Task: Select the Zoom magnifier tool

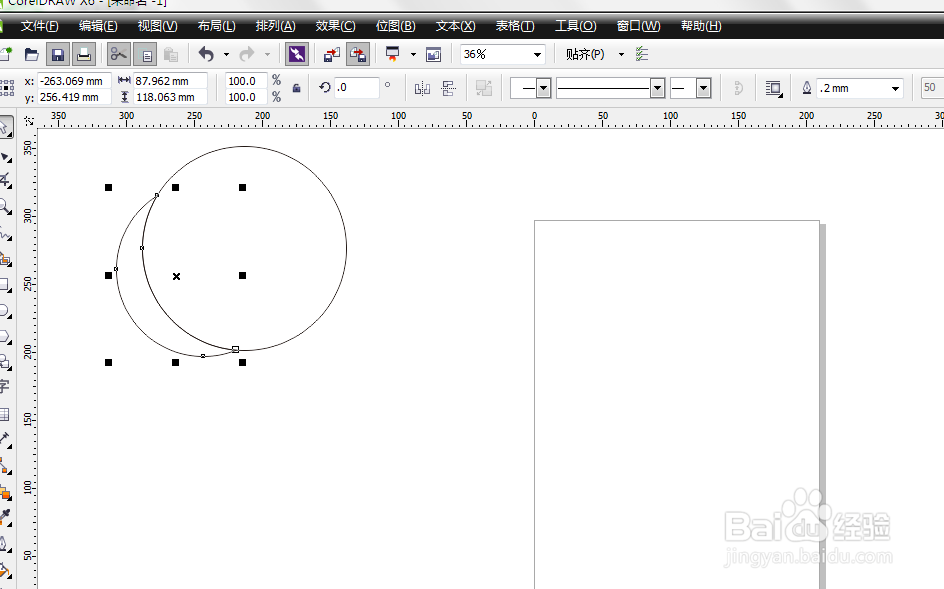Action: pos(5,207)
